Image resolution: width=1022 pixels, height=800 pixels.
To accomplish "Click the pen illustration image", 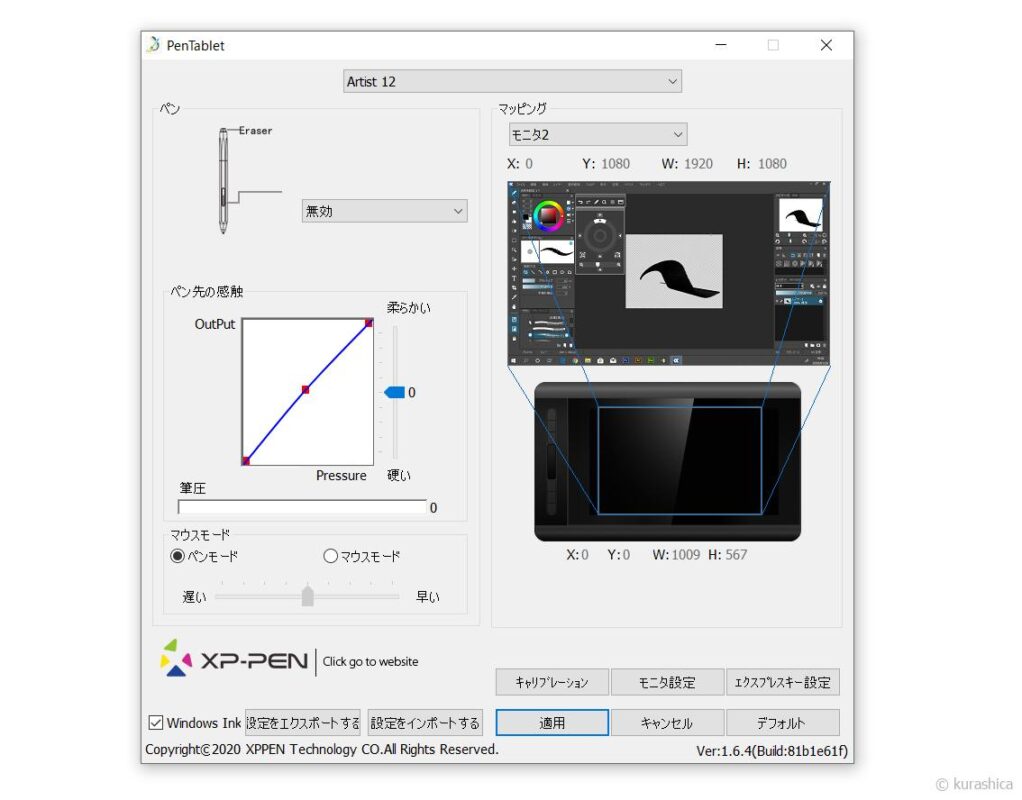I will 224,180.
